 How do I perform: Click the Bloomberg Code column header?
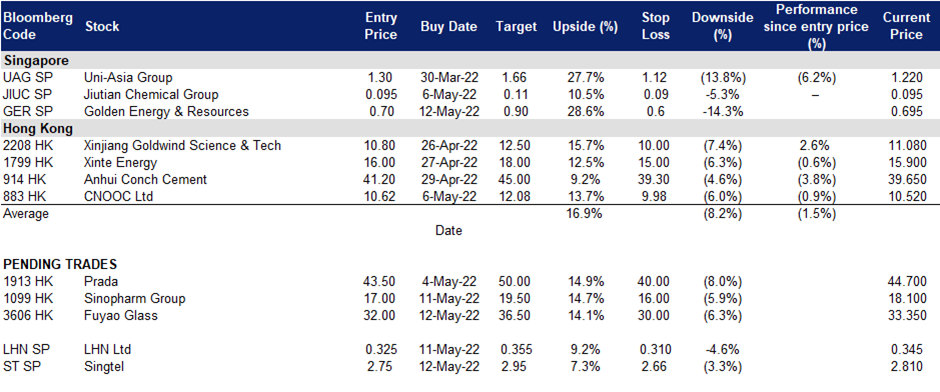[x=38, y=26]
